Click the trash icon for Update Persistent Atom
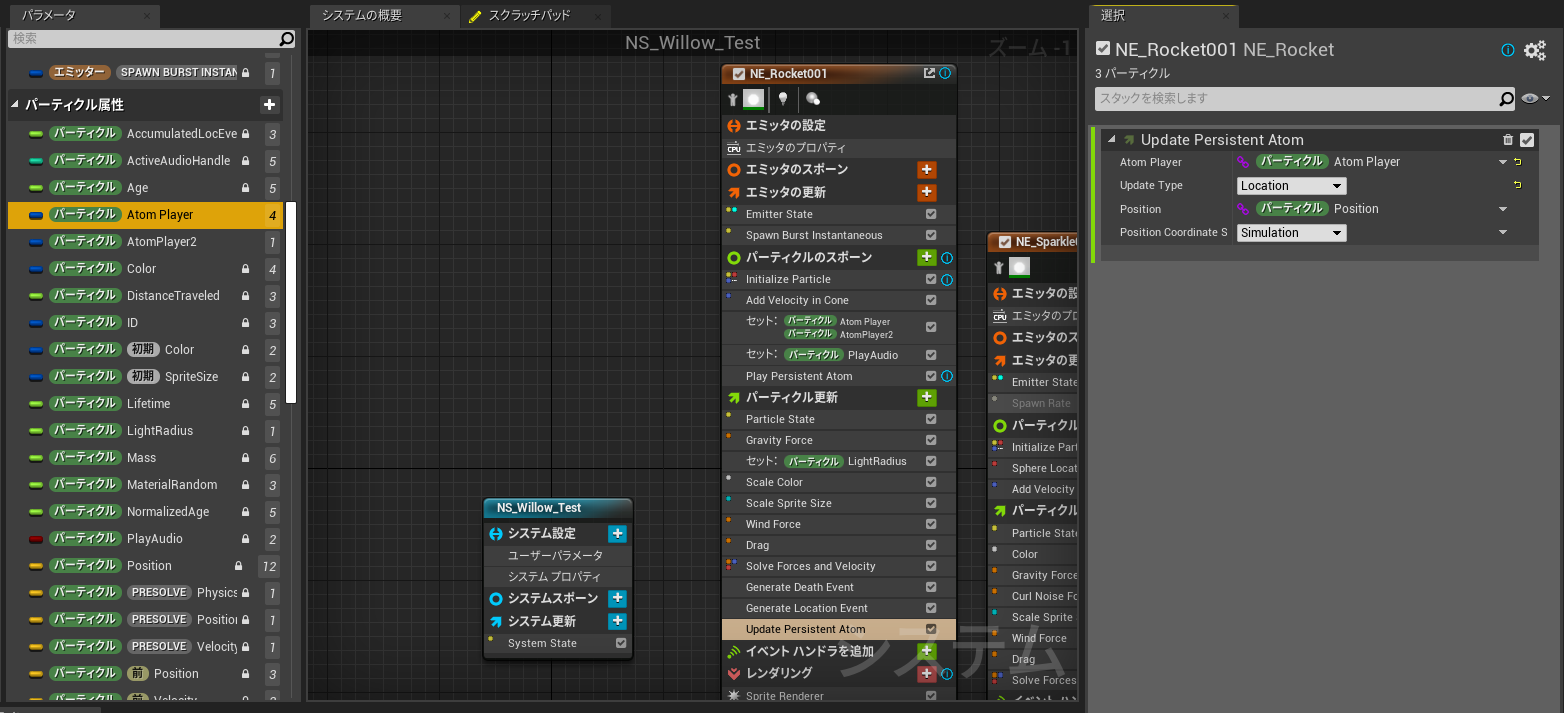The image size is (1564, 713). [1508, 140]
